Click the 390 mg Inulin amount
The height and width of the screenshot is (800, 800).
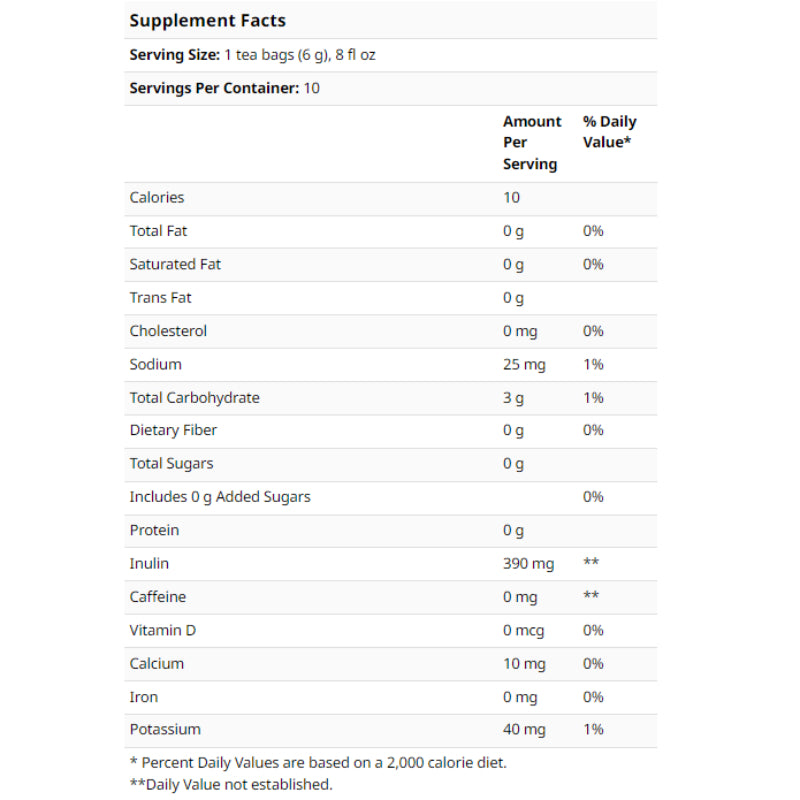click(x=528, y=564)
